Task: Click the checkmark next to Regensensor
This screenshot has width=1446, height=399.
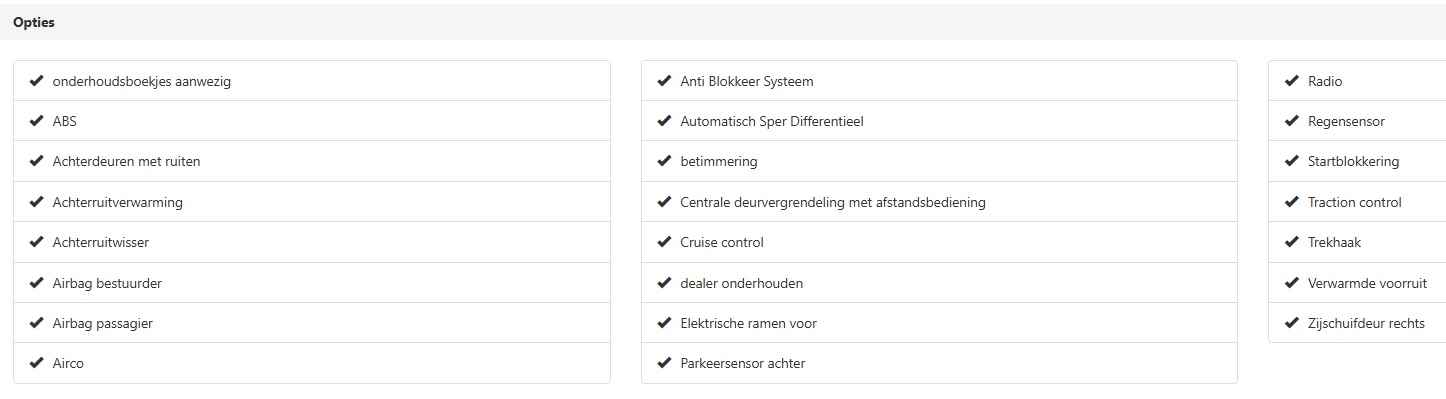Action: 1292,121
